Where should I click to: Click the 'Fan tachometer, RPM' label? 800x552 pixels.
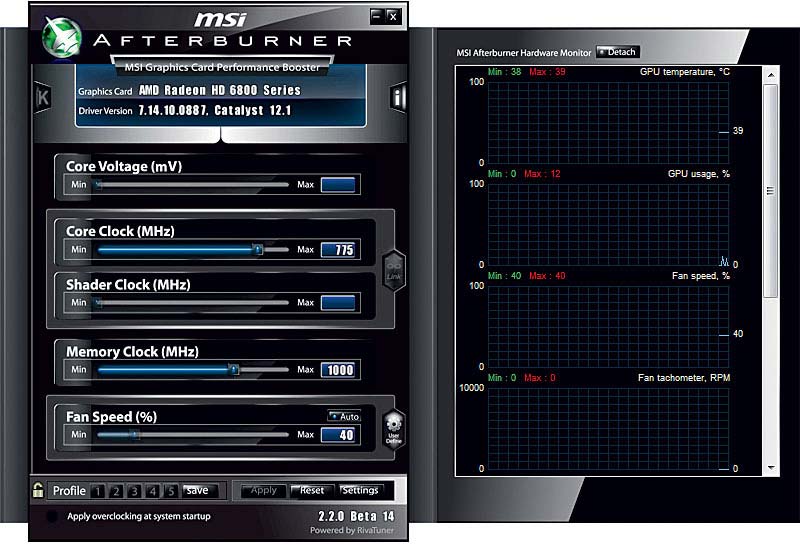pos(684,378)
